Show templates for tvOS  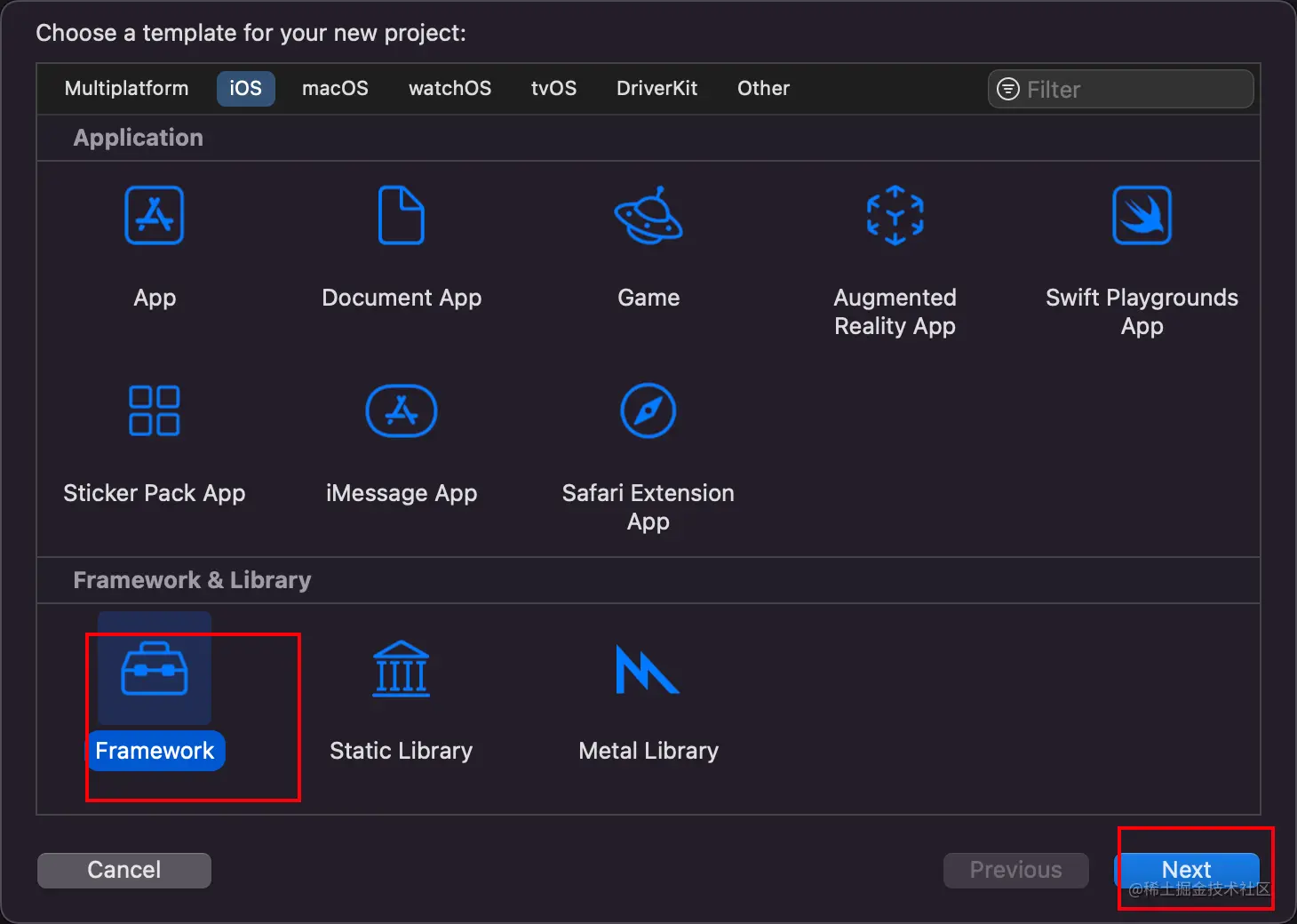click(x=553, y=89)
